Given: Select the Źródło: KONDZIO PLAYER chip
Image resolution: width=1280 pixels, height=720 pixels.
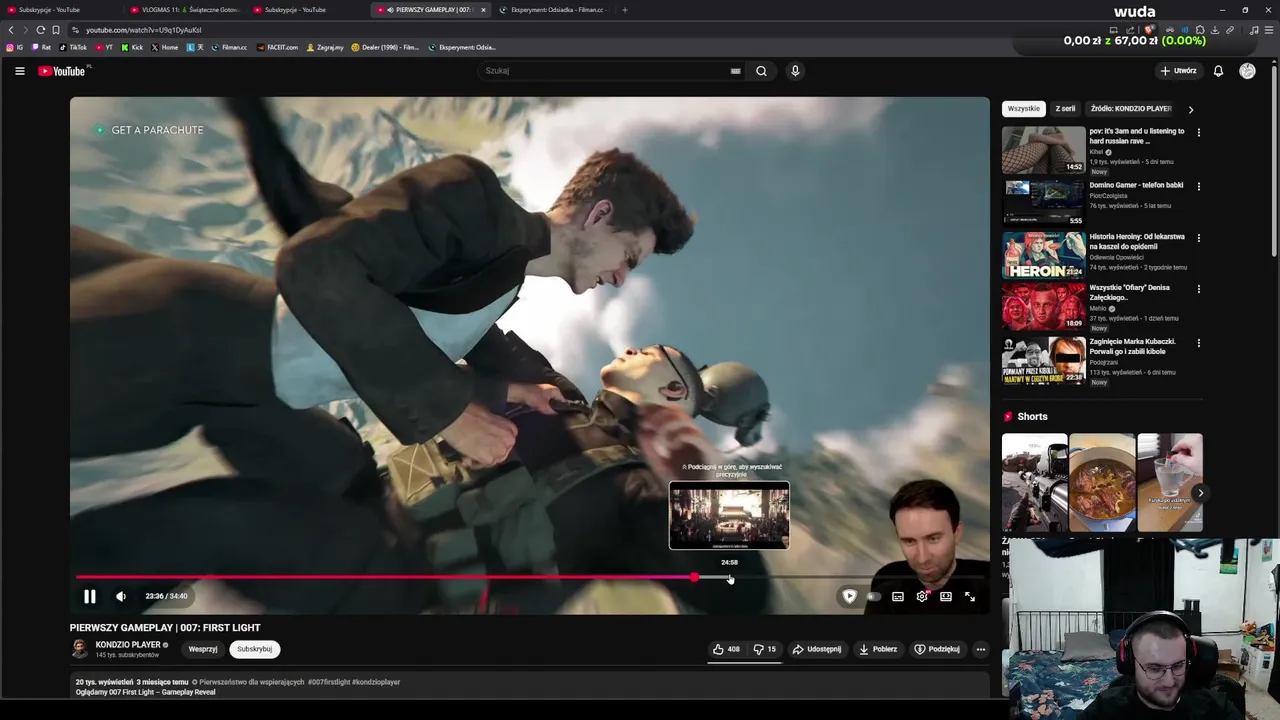Looking at the screenshot, I should point(1131,108).
